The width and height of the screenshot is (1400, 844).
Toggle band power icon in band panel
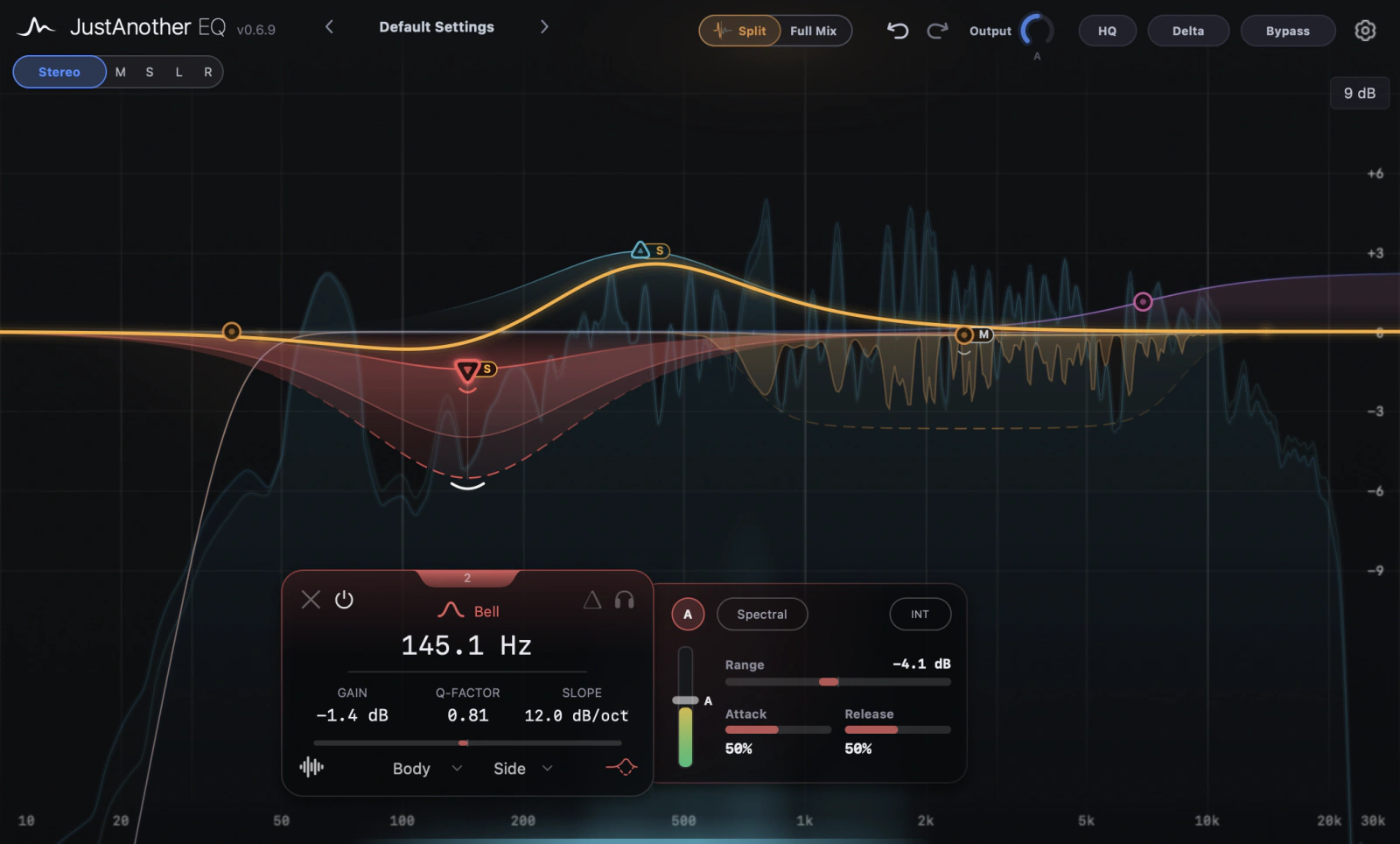click(x=344, y=600)
